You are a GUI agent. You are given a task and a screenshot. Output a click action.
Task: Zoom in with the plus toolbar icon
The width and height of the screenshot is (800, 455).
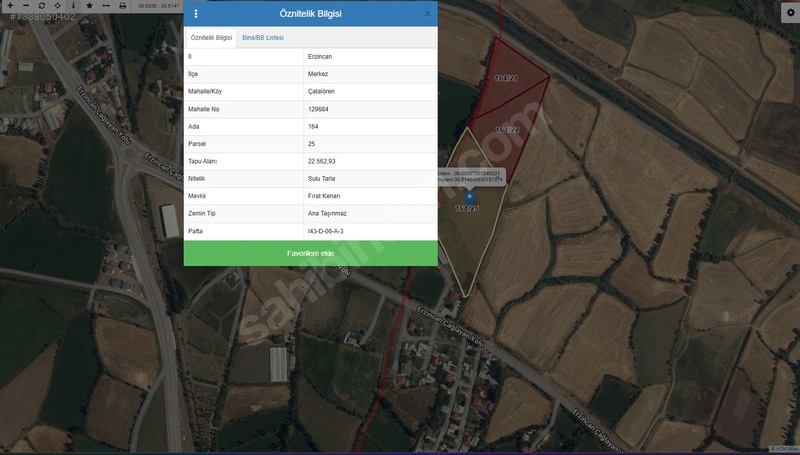click(x=9, y=6)
